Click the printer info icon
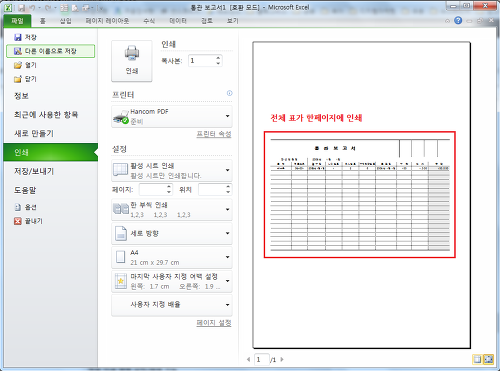The image size is (500, 371). [x=229, y=93]
